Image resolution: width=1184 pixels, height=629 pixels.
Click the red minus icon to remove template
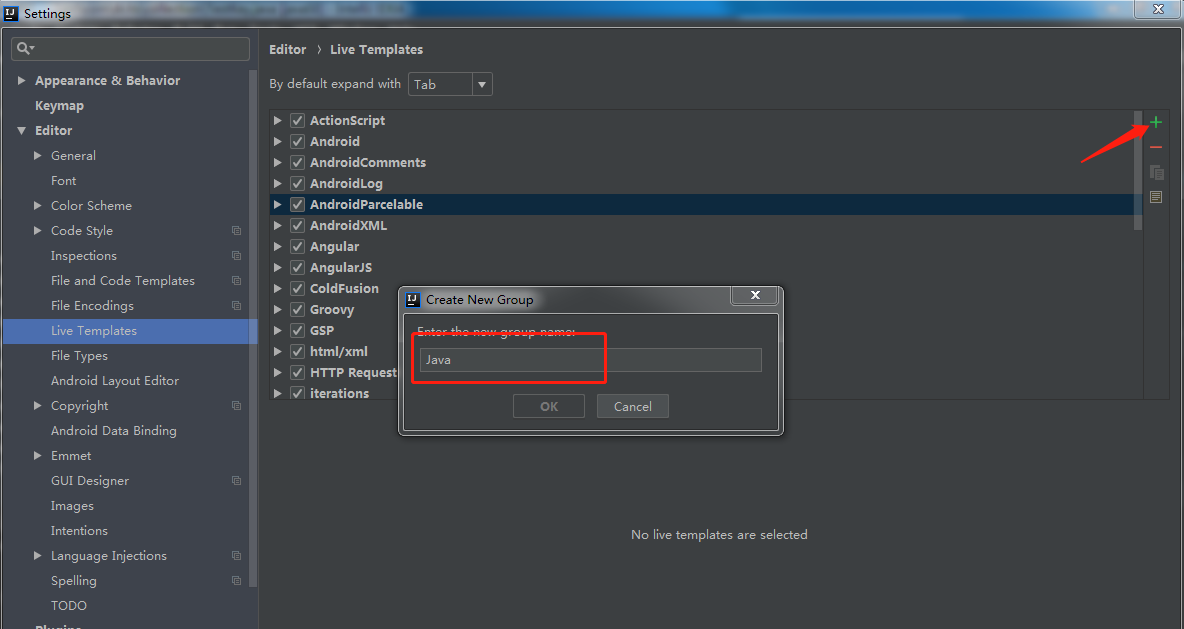tap(1155, 146)
